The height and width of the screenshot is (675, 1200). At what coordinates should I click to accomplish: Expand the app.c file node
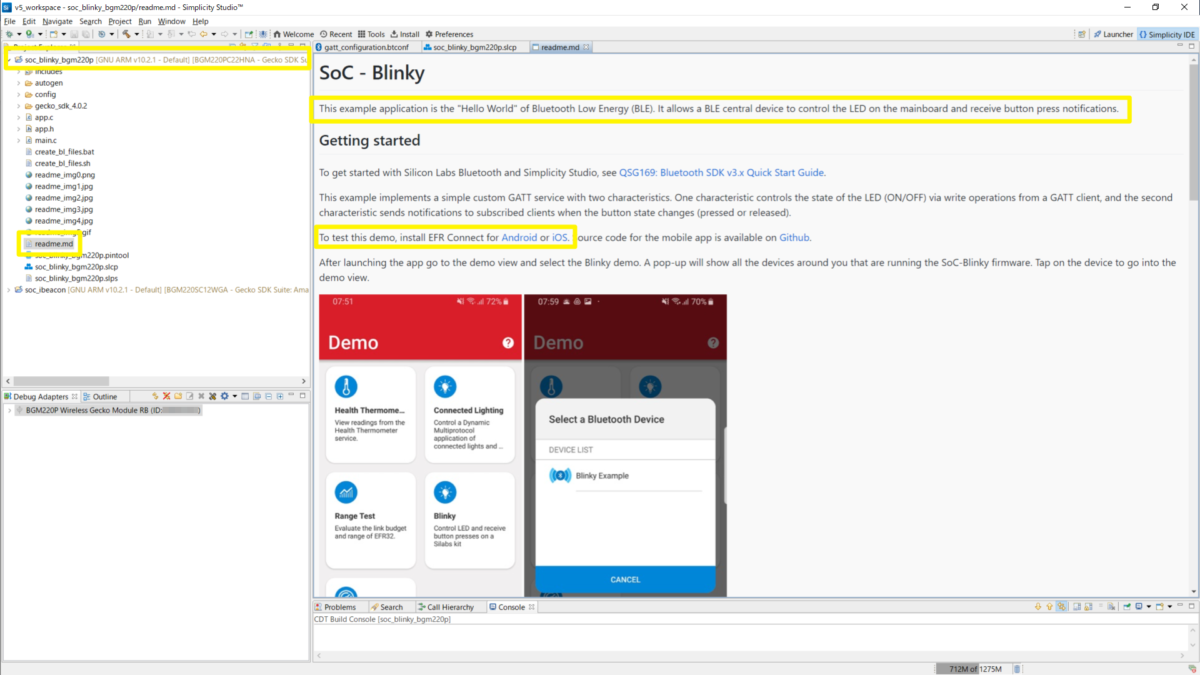coord(18,117)
